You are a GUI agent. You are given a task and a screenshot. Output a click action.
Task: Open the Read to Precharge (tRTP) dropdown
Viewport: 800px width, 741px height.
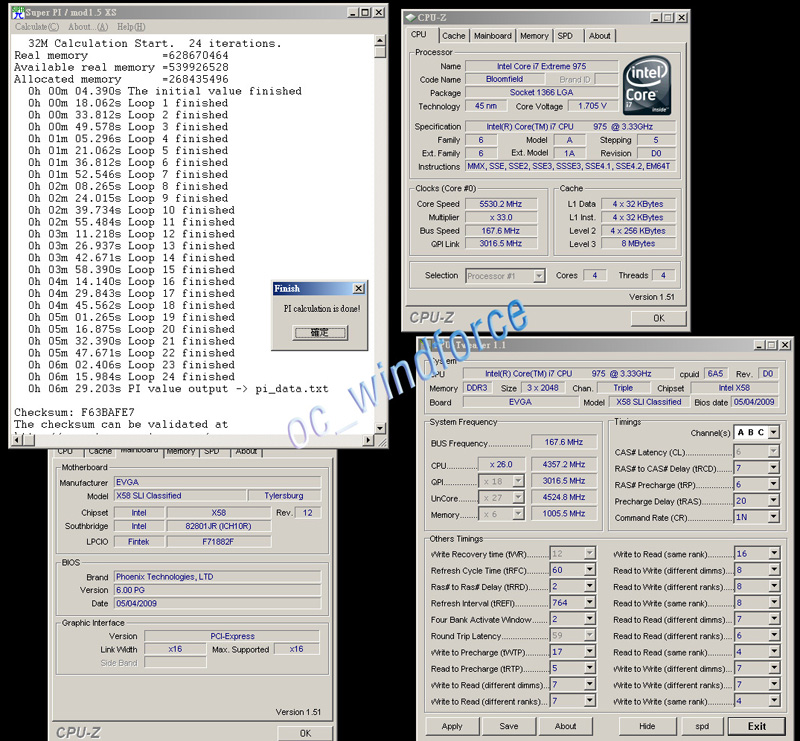[x=590, y=668]
